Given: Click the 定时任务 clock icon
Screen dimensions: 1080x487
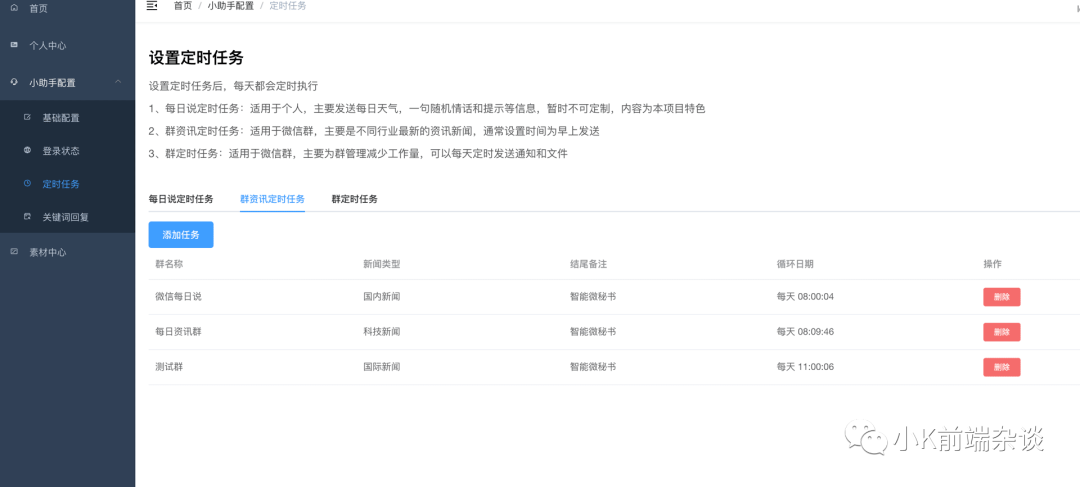Looking at the screenshot, I should [x=28, y=183].
